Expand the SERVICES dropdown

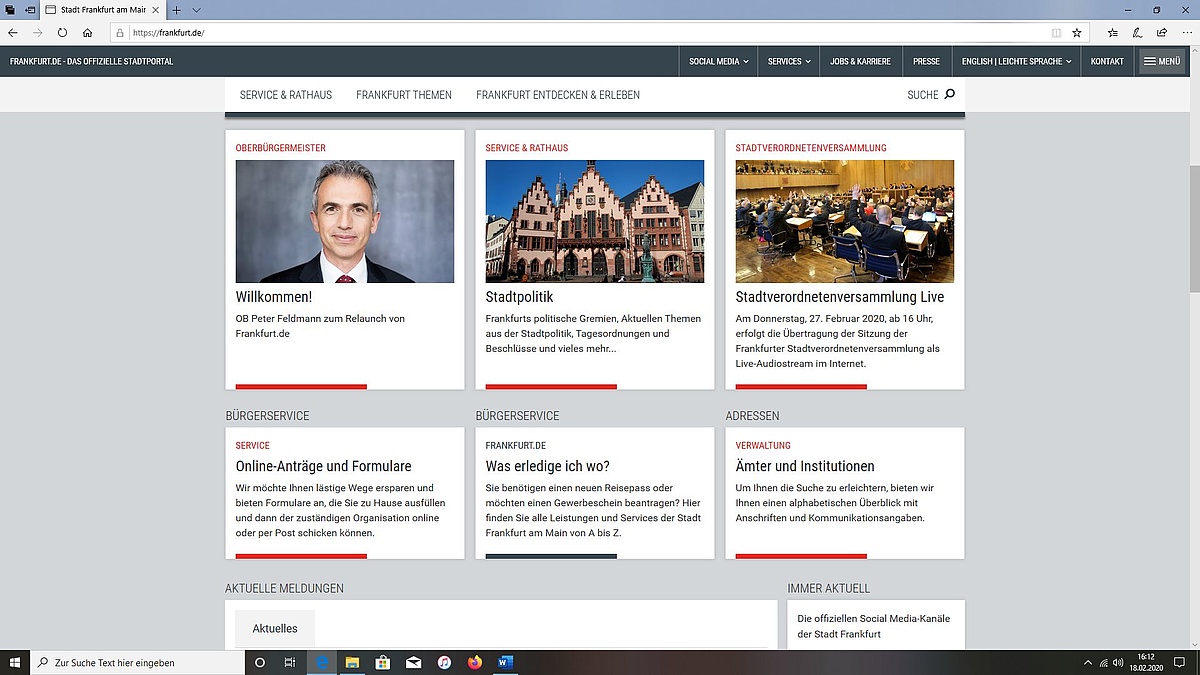(789, 61)
